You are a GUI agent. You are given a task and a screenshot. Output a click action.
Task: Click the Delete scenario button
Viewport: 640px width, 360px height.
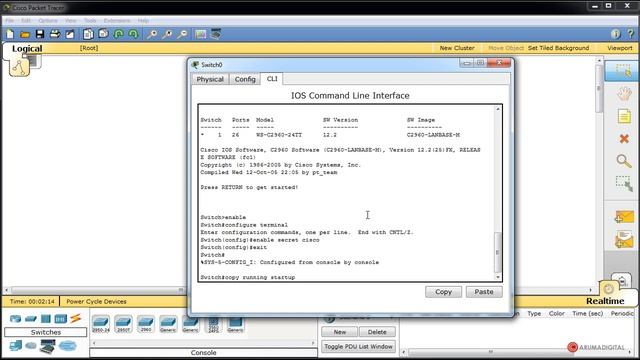click(x=377, y=332)
